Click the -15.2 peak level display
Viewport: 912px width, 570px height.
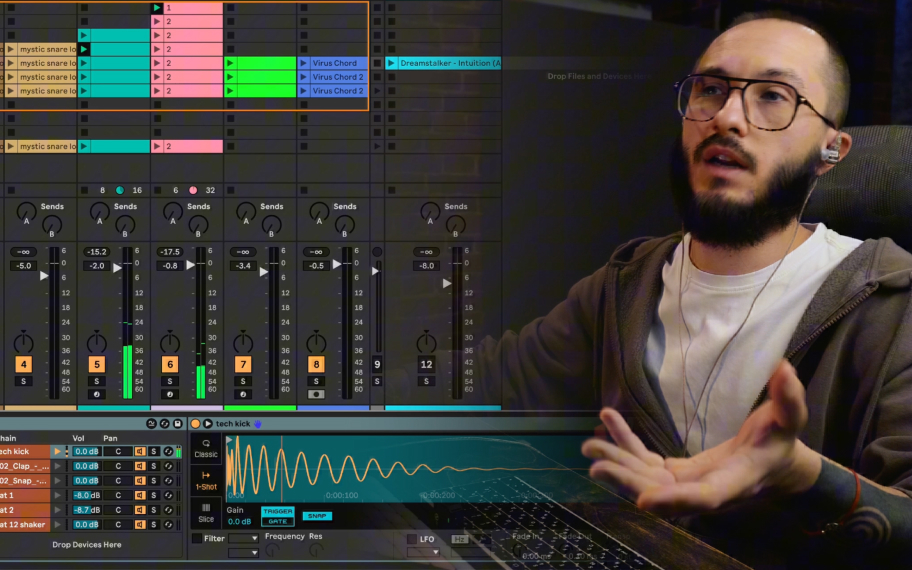pyautogui.click(x=97, y=252)
